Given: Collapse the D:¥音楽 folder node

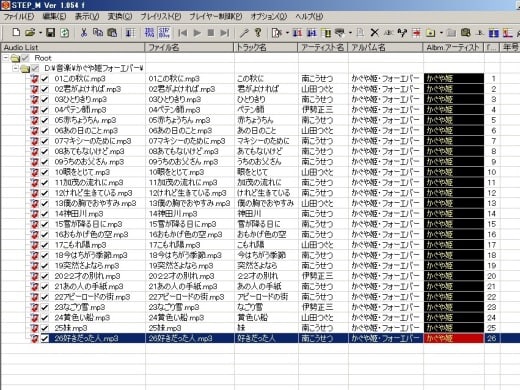Looking at the screenshot, I should (15, 68).
